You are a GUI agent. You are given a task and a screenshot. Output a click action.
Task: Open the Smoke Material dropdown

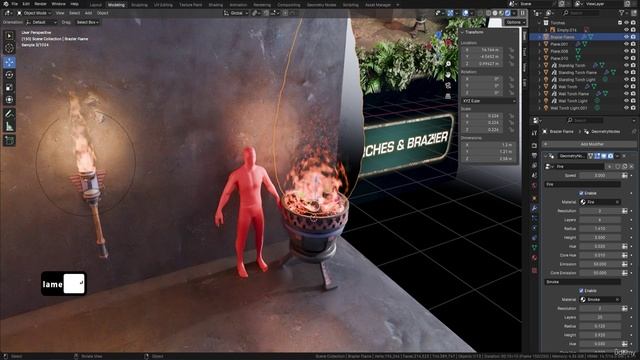600,300
